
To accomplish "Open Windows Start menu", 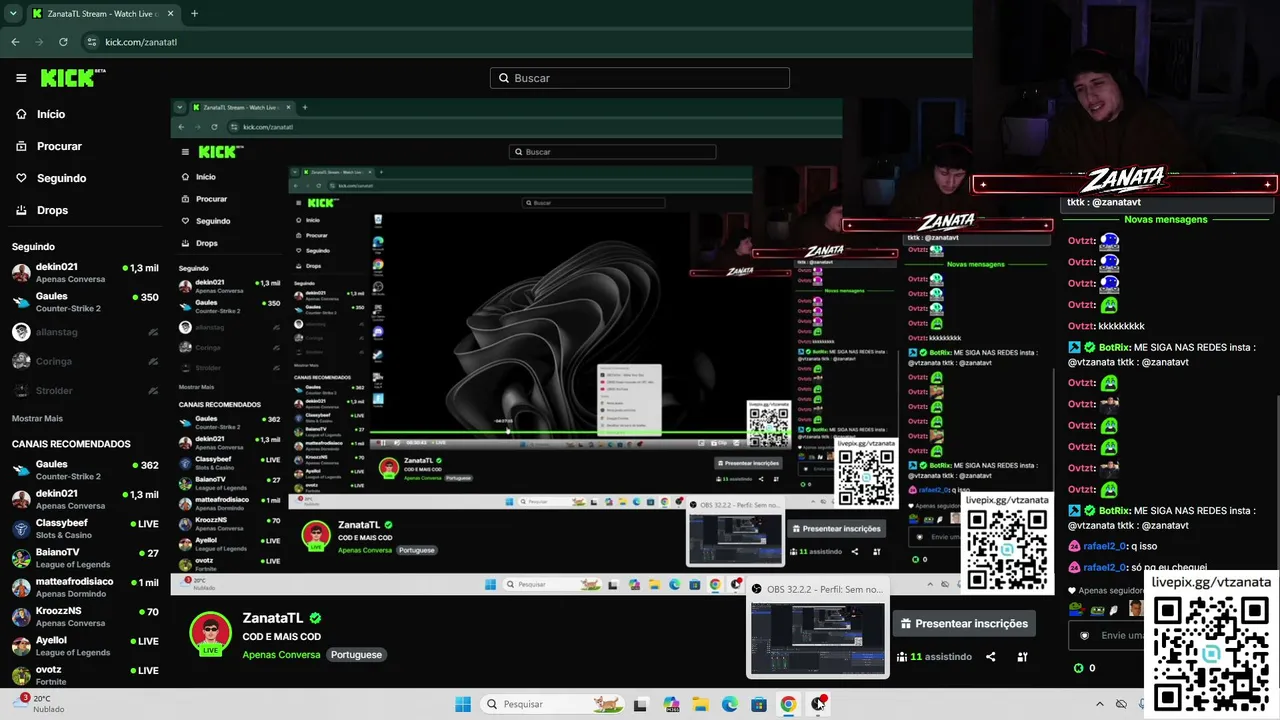I will [463, 704].
